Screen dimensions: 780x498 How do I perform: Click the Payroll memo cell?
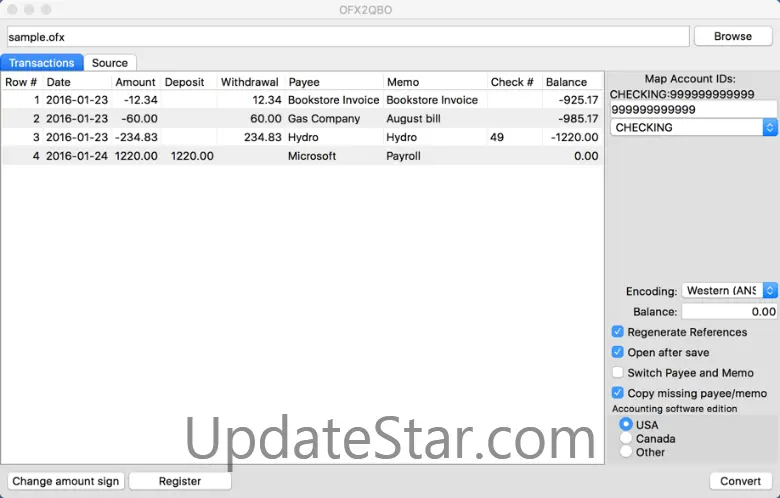tap(435, 156)
